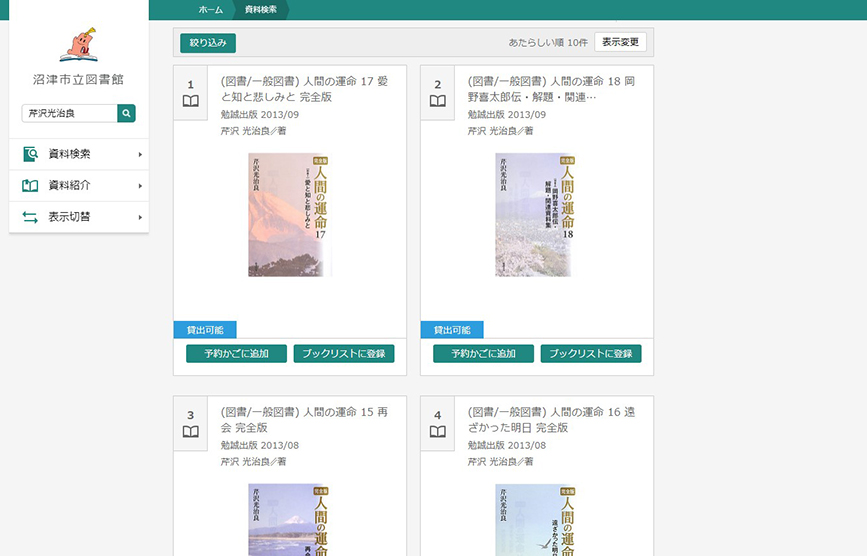Register 人間の運命 17 to ブックリスト
This screenshot has width=867, height=556.
click(344, 354)
